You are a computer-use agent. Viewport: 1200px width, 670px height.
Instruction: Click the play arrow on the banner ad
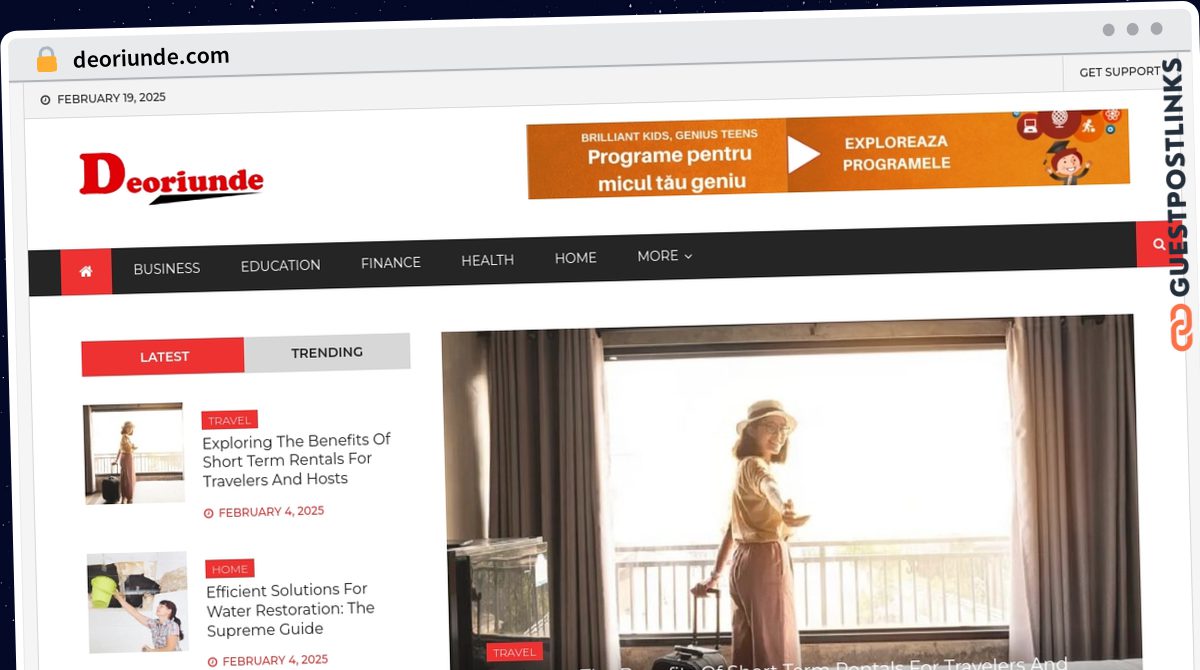[x=804, y=154]
